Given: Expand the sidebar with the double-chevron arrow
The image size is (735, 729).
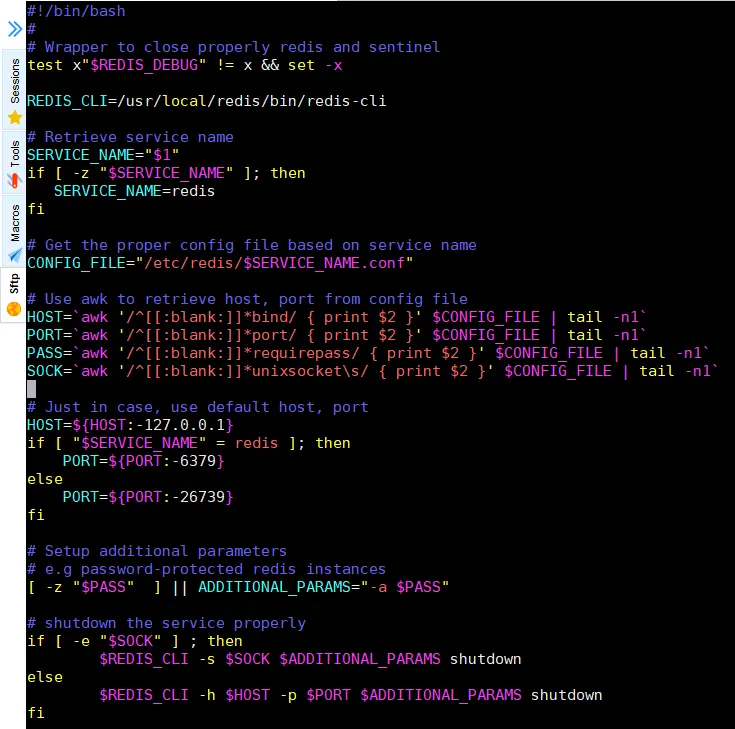Looking at the screenshot, I should tap(15, 29).
